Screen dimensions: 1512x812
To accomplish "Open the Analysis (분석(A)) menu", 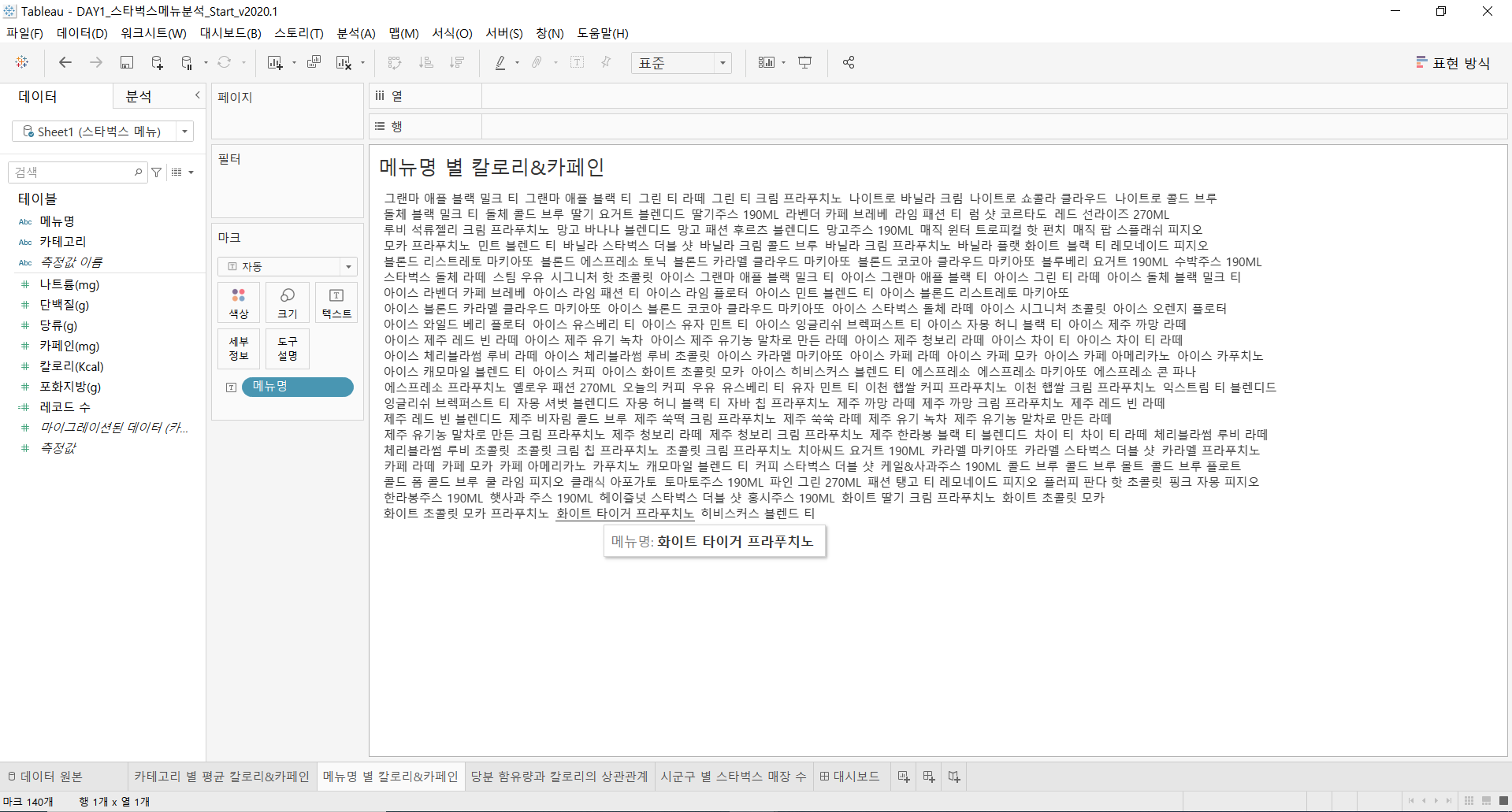I will (x=356, y=33).
